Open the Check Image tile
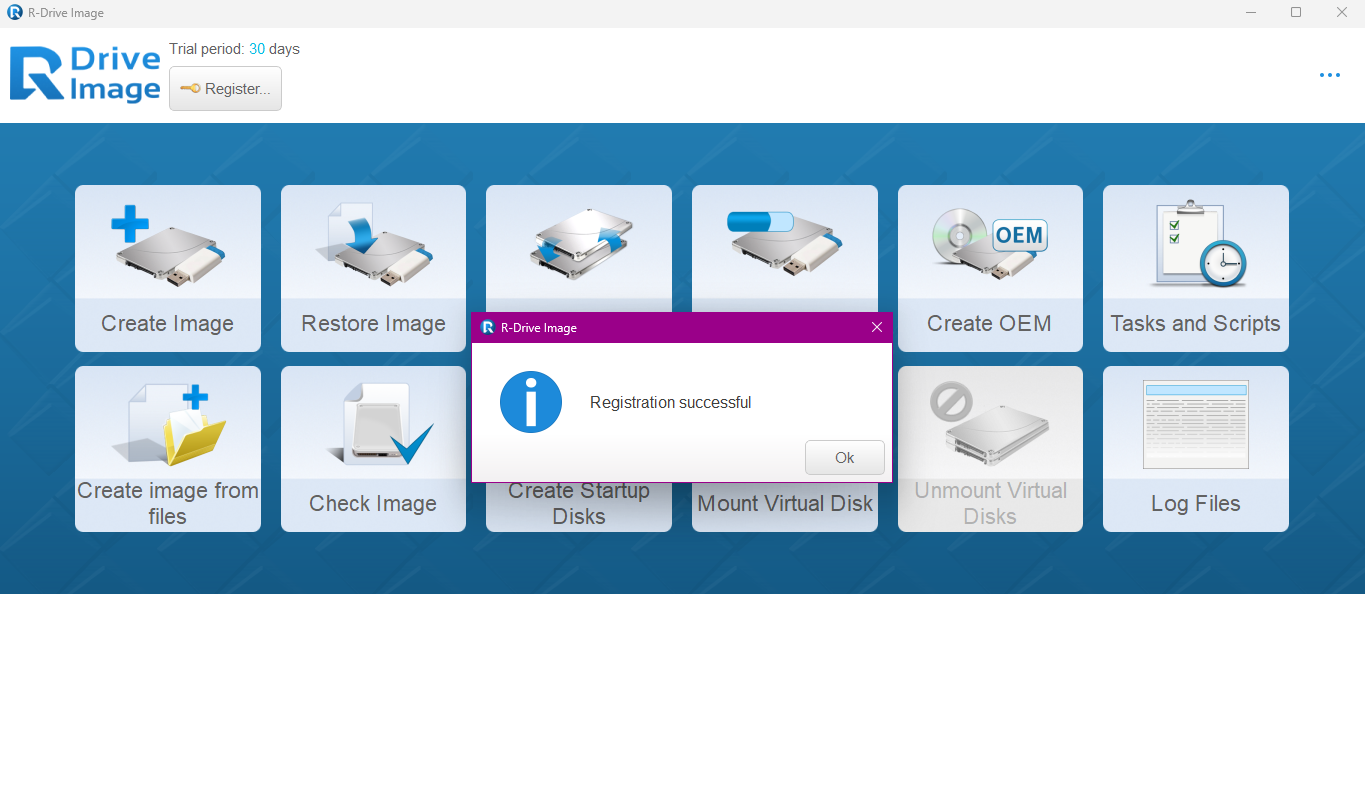This screenshot has height=795, width=1365. point(373,449)
